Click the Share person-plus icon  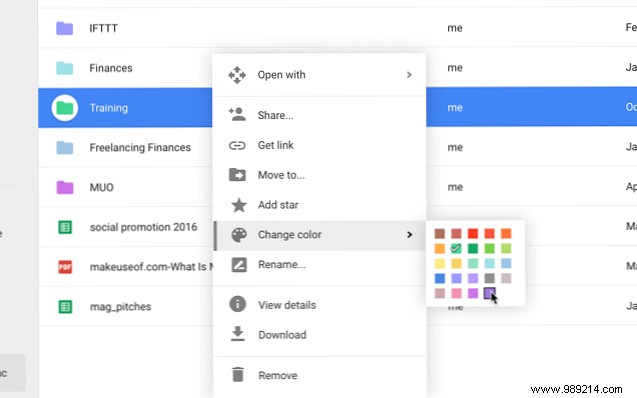point(237,115)
